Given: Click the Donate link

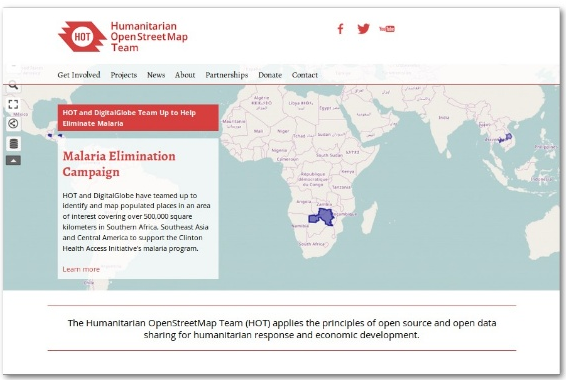Looking at the screenshot, I should (x=270, y=75).
